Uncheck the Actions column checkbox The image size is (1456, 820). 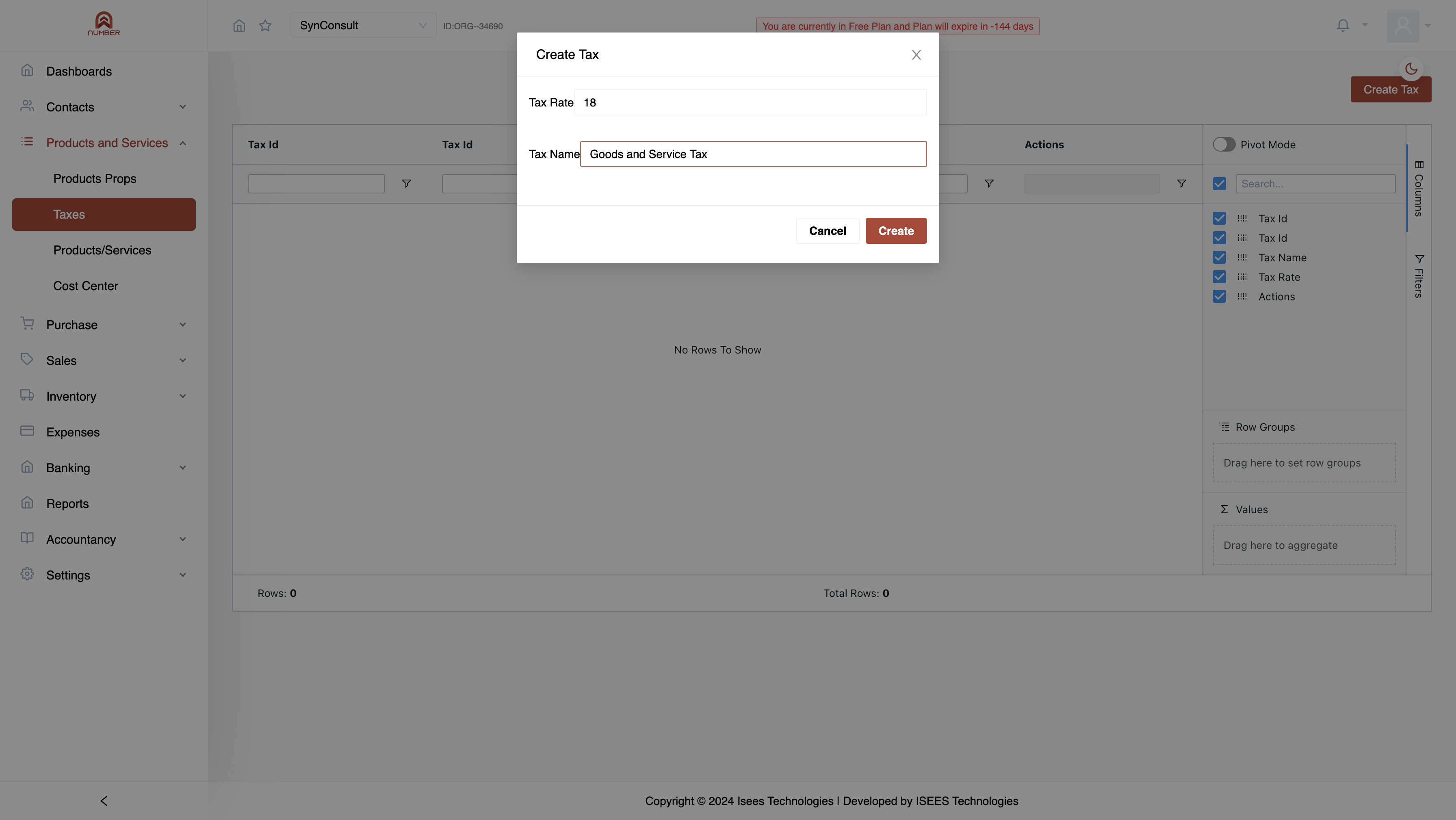point(1219,296)
